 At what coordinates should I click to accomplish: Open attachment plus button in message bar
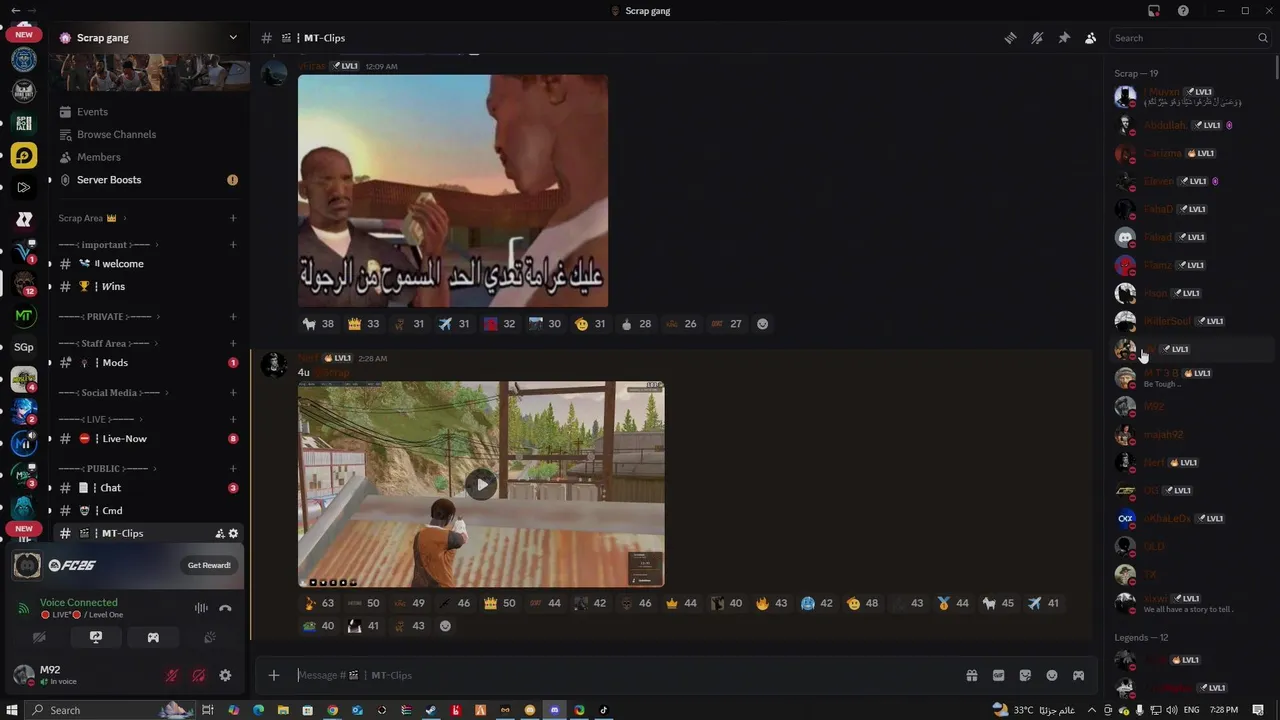tap(274, 675)
